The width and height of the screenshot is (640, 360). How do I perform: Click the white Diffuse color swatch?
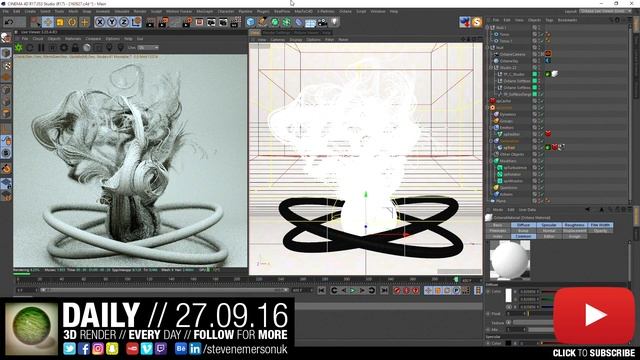[x=508, y=295]
